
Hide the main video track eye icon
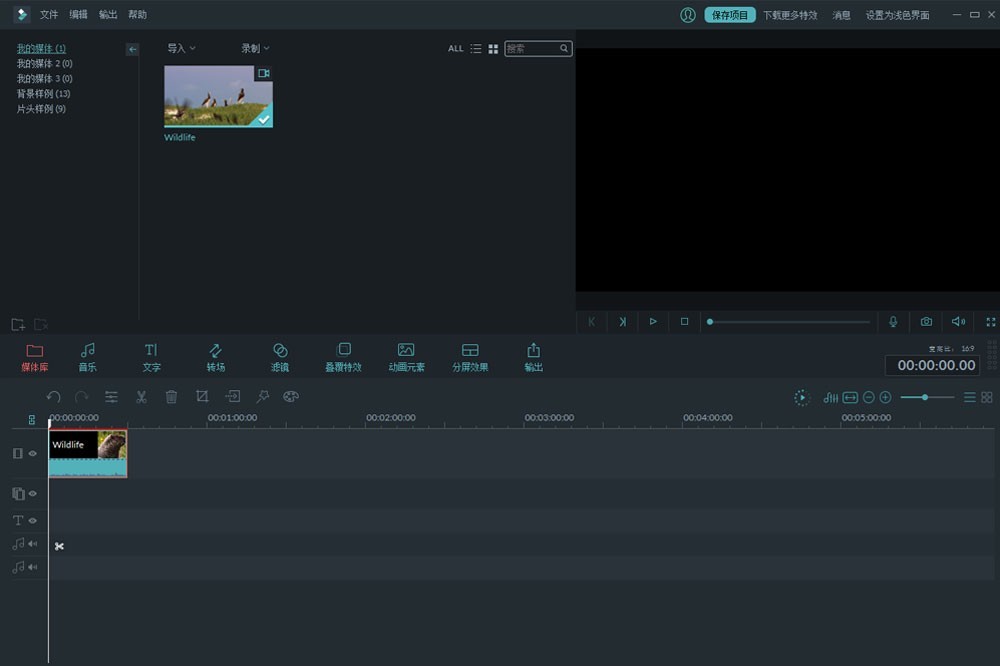coord(33,454)
